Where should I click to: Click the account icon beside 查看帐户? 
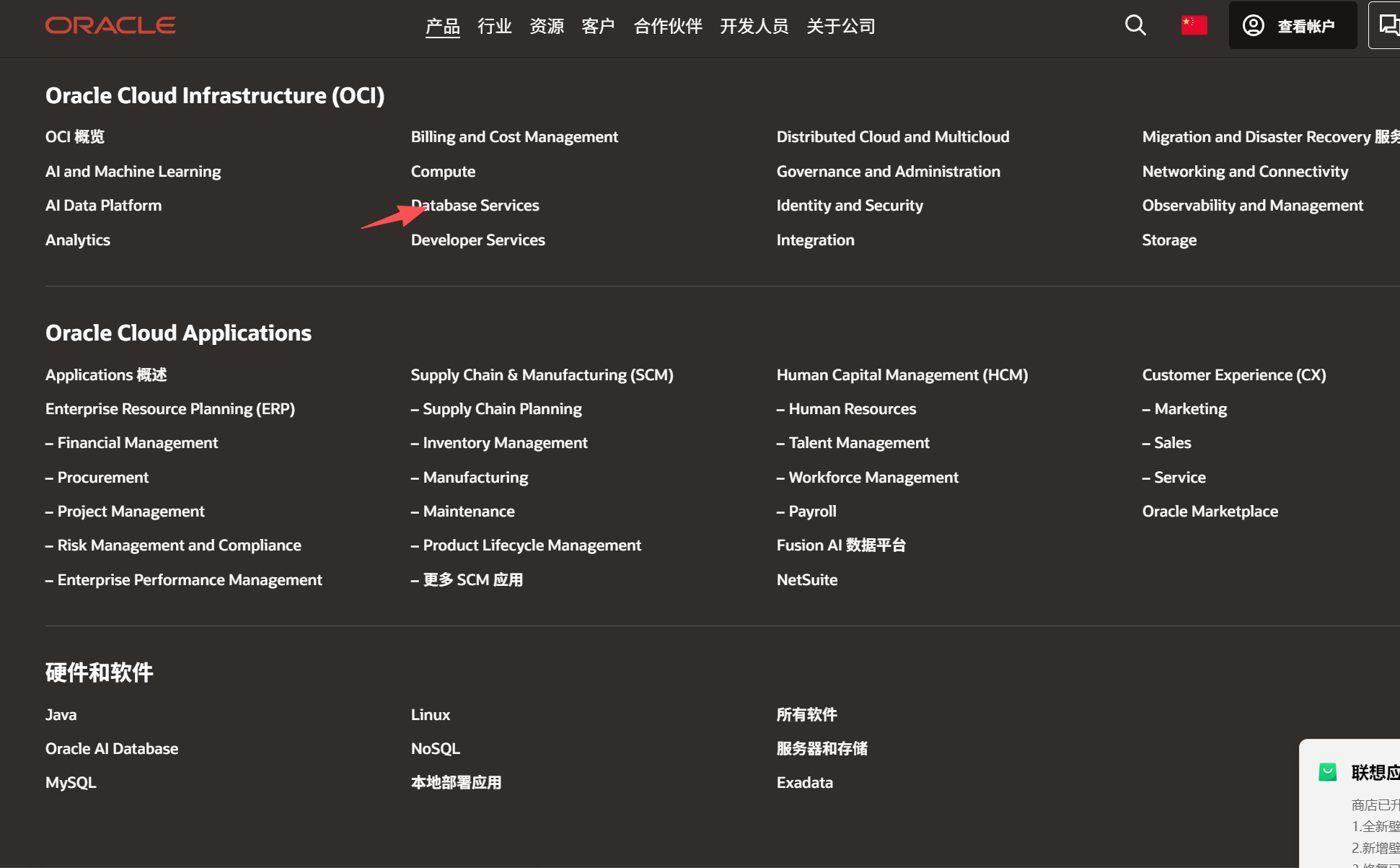(x=1253, y=25)
